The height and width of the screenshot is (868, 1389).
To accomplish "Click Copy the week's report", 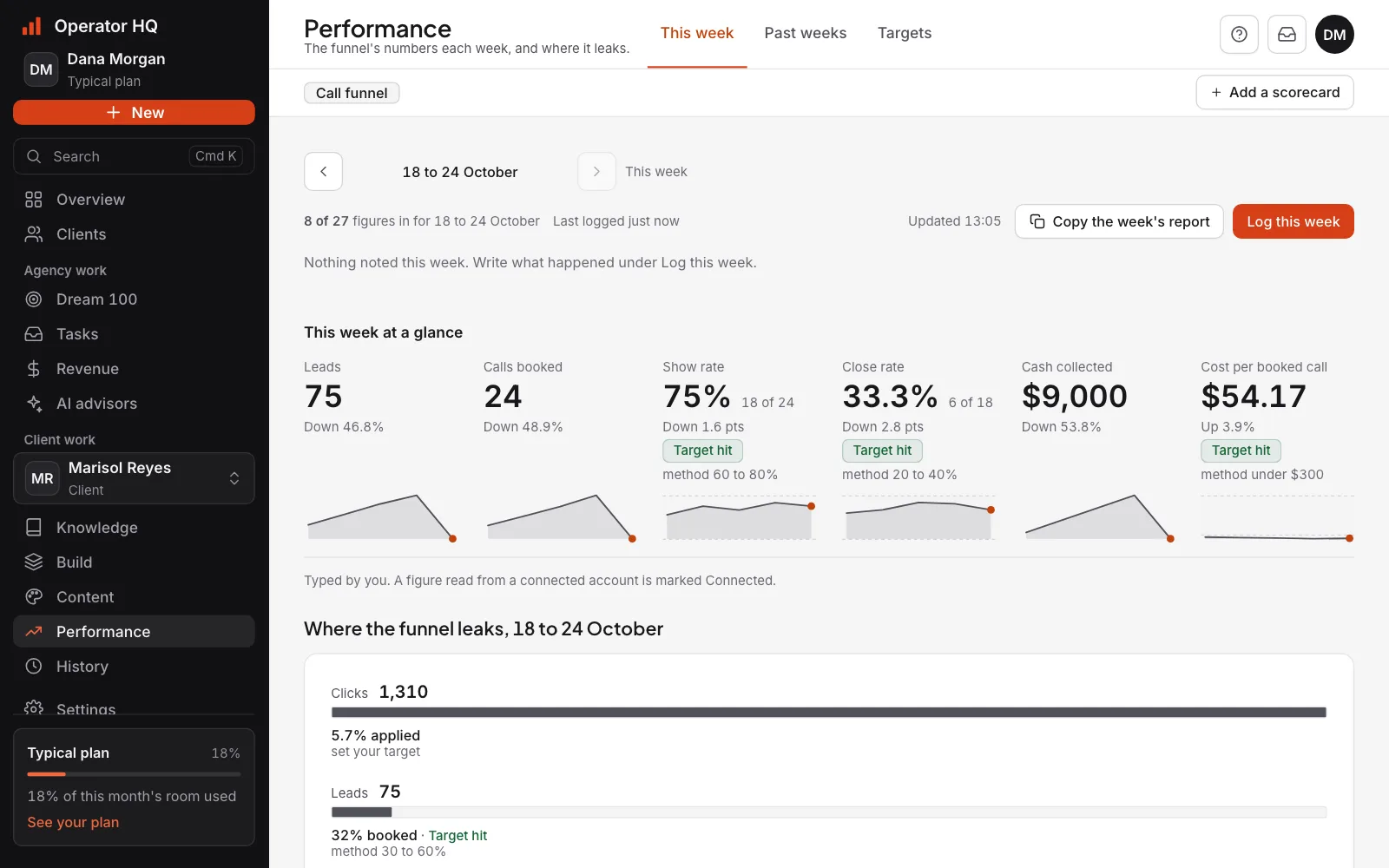I will [x=1119, y=221].
